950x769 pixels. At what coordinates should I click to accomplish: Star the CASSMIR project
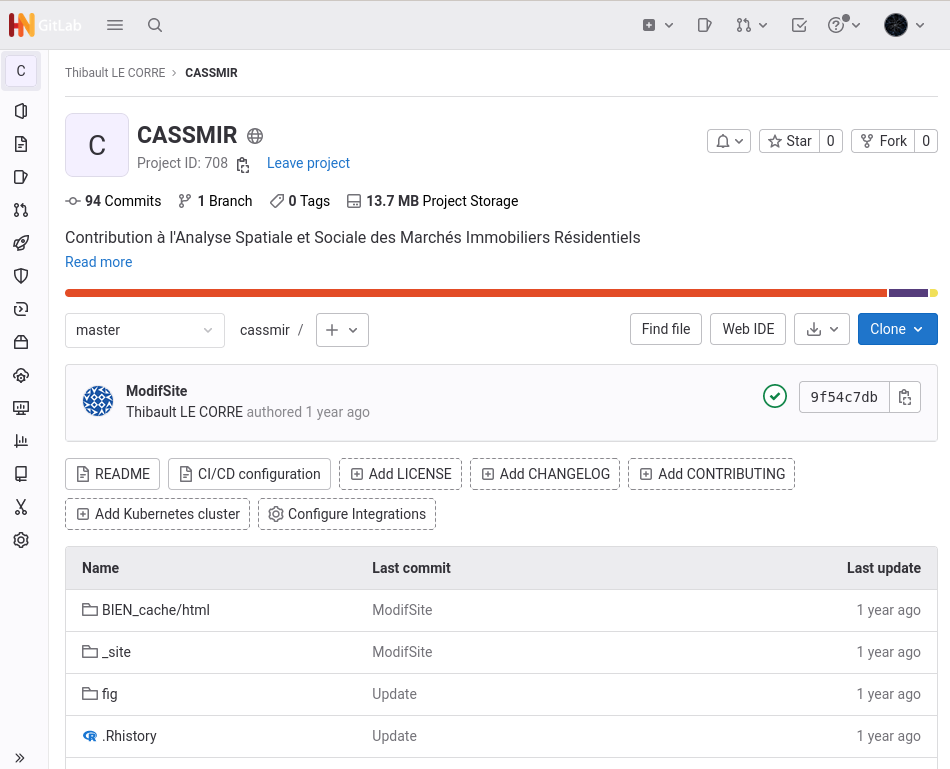(x=789, y=141)
